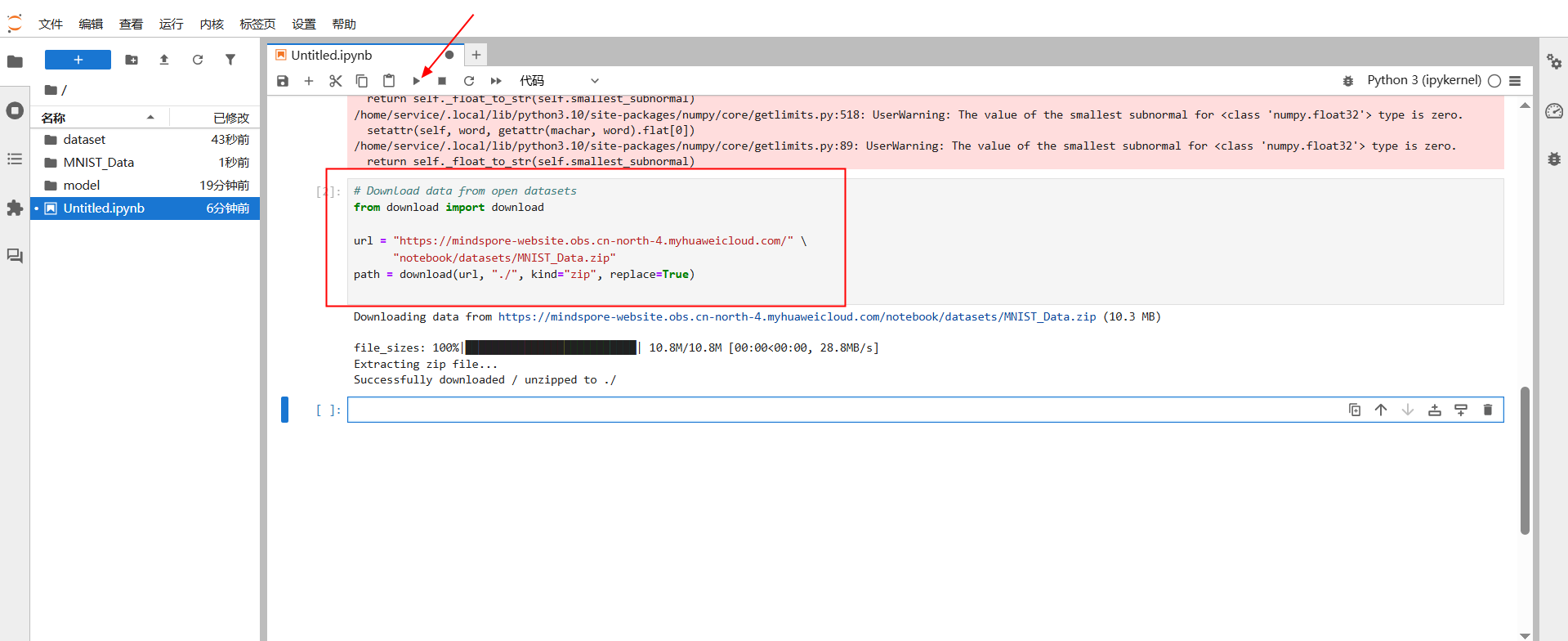Paste cell from the clipboard icon
Image resolution: width=1568 pixels, height=641 pixels.
pyautogui.click(x=389, y=81)
